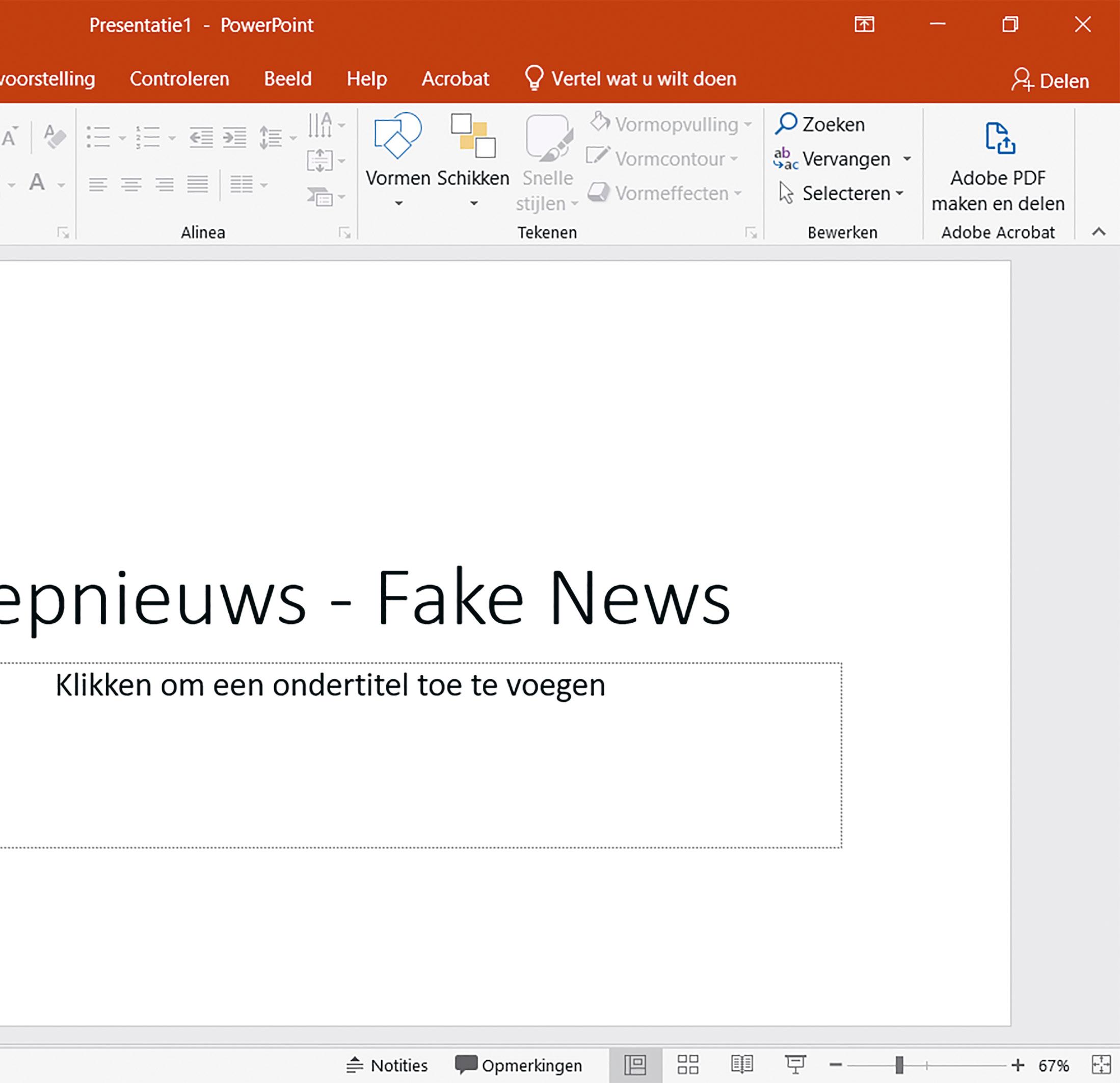Click the Delen share button
This screenshot has height=1083, width=1120.
click(x=1050, y=81)
